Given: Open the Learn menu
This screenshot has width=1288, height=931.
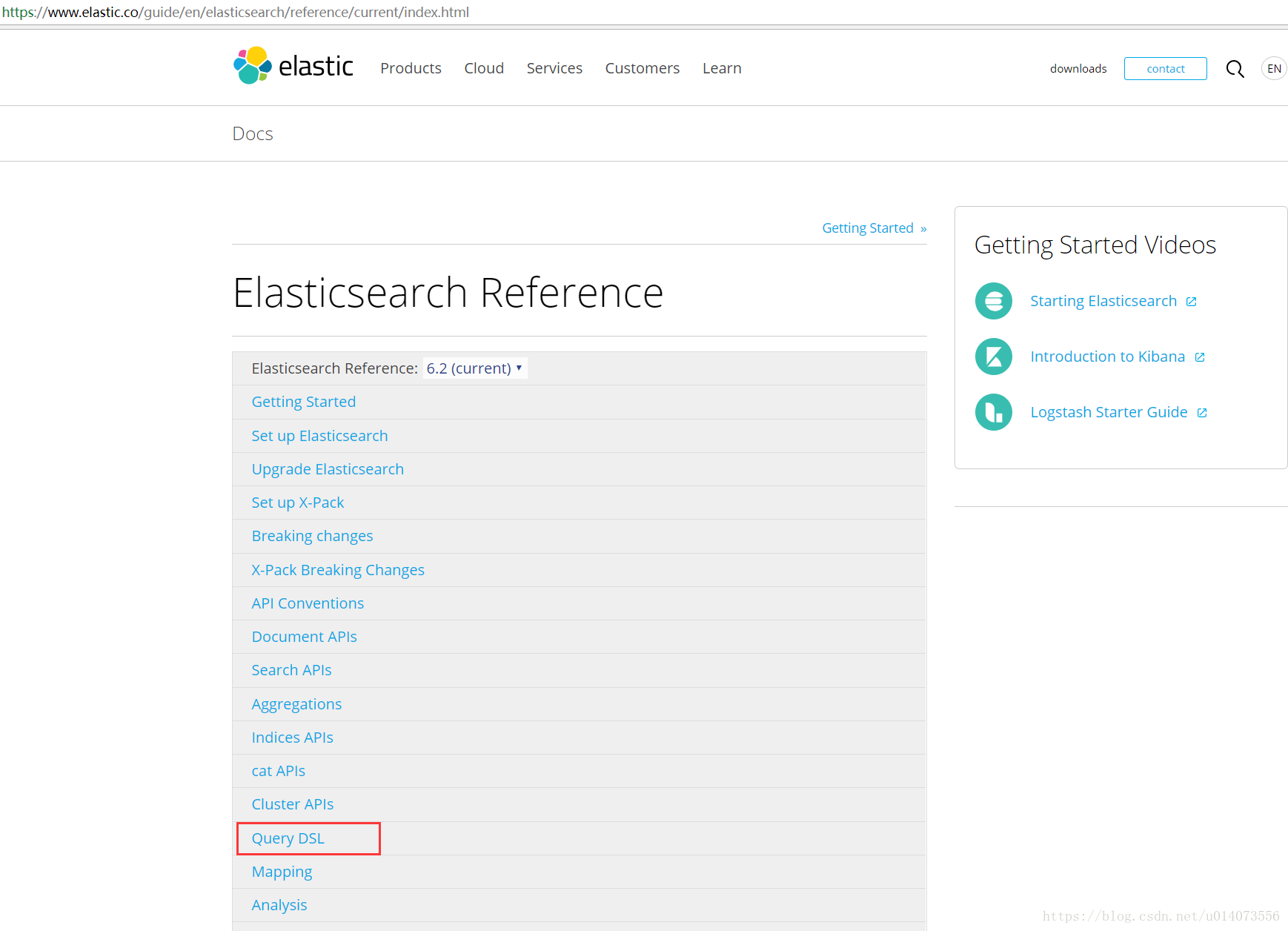Looking at the screenshot, I should [x=722, y=68].
